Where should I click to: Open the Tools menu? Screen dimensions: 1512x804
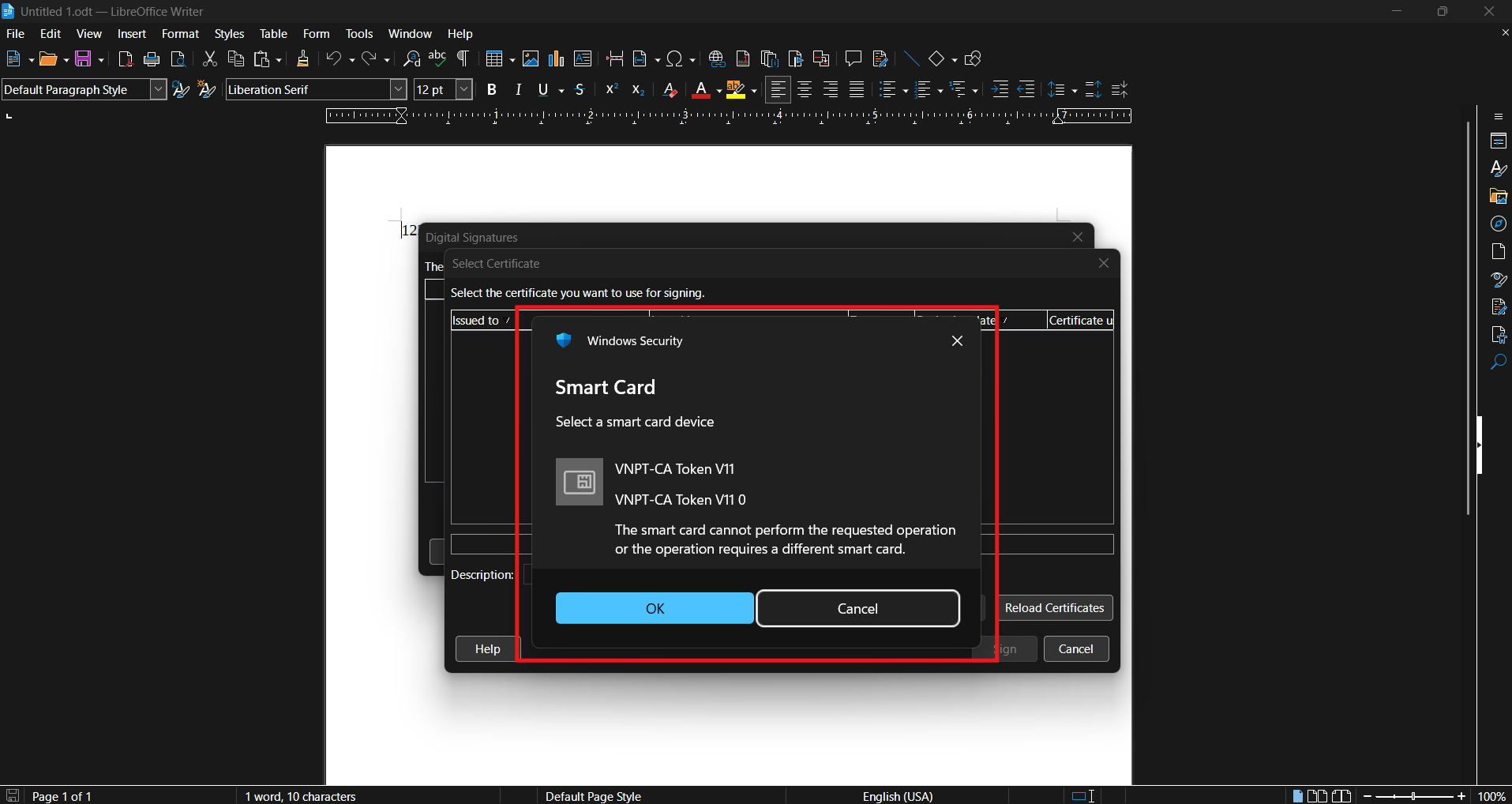(359, 34)
